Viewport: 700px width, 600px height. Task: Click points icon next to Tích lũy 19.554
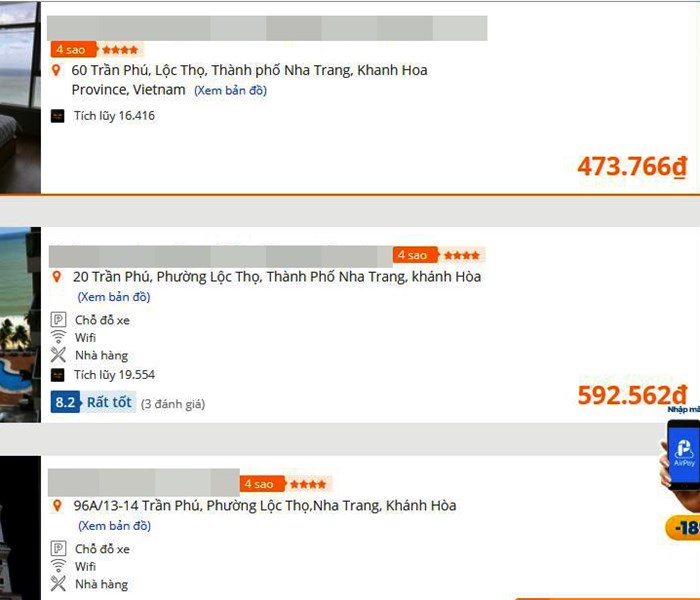click(x=58, y=375)
